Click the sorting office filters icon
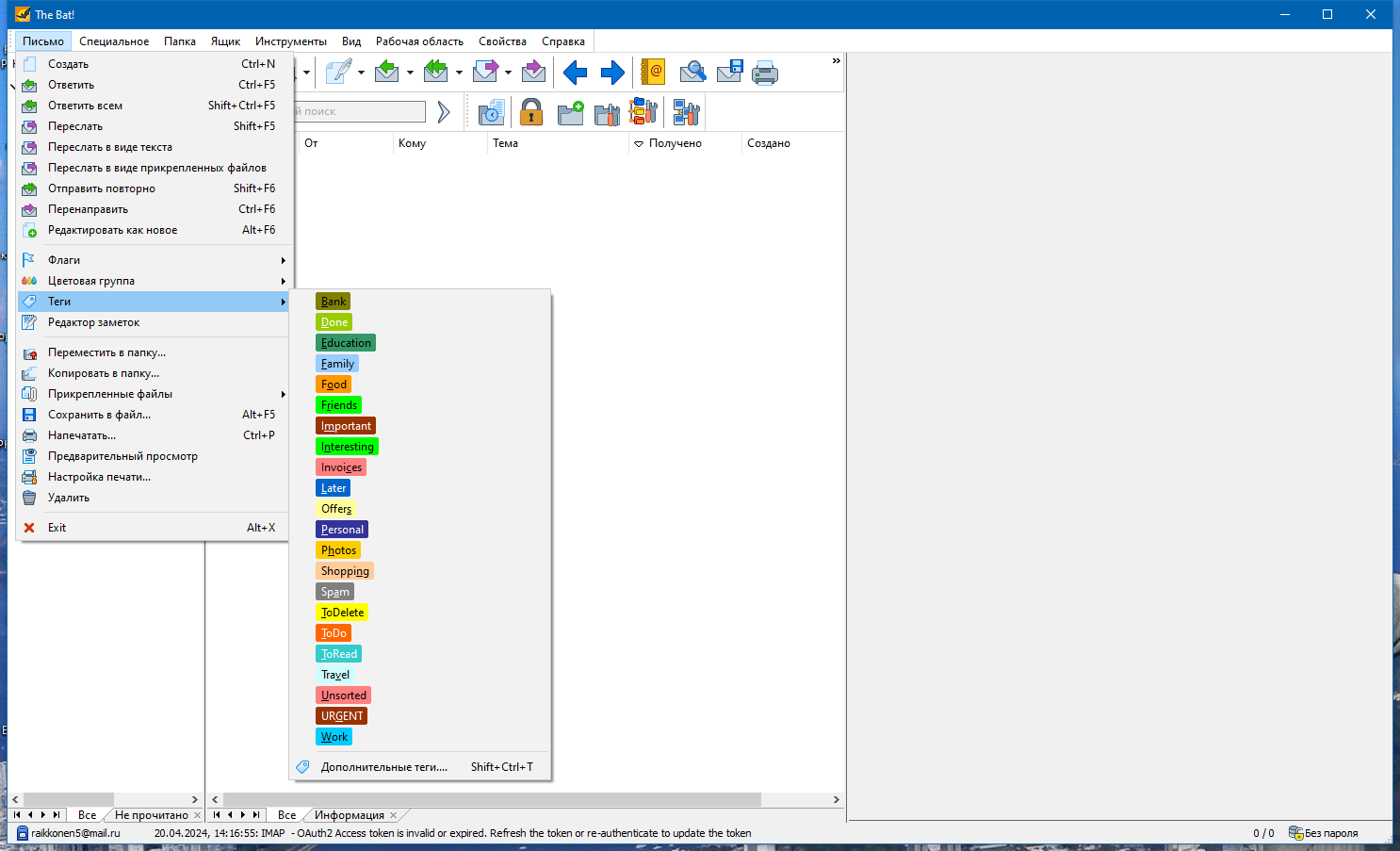The width and height of the screenshot is (1400, 851). pos(643,112)
